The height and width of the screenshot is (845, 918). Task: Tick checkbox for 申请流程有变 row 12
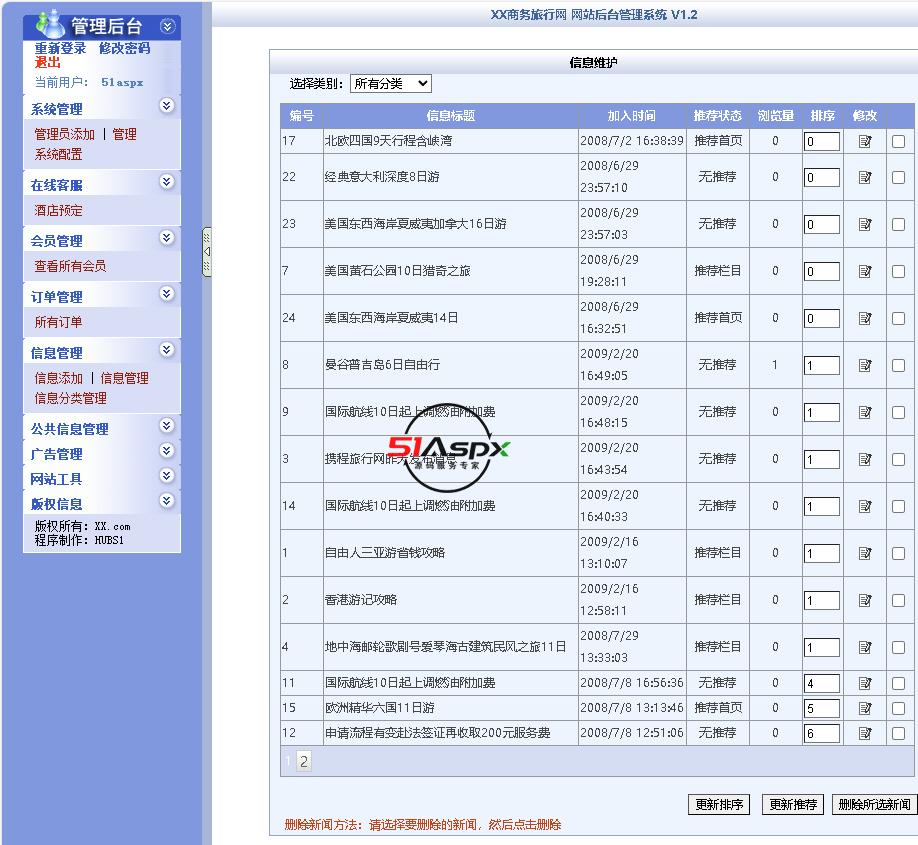tap(898, 733)
